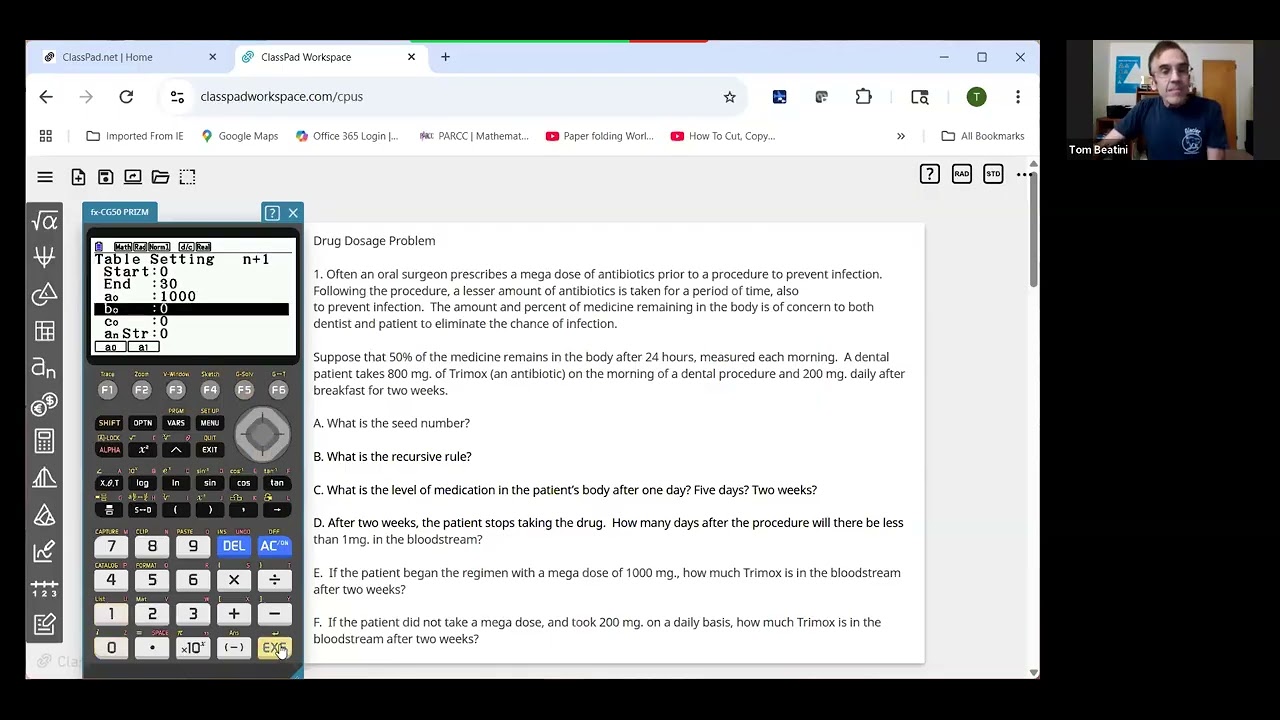Open the Chrome three-dot menu
This screenshot has width=1280, height=720.
1018,97
